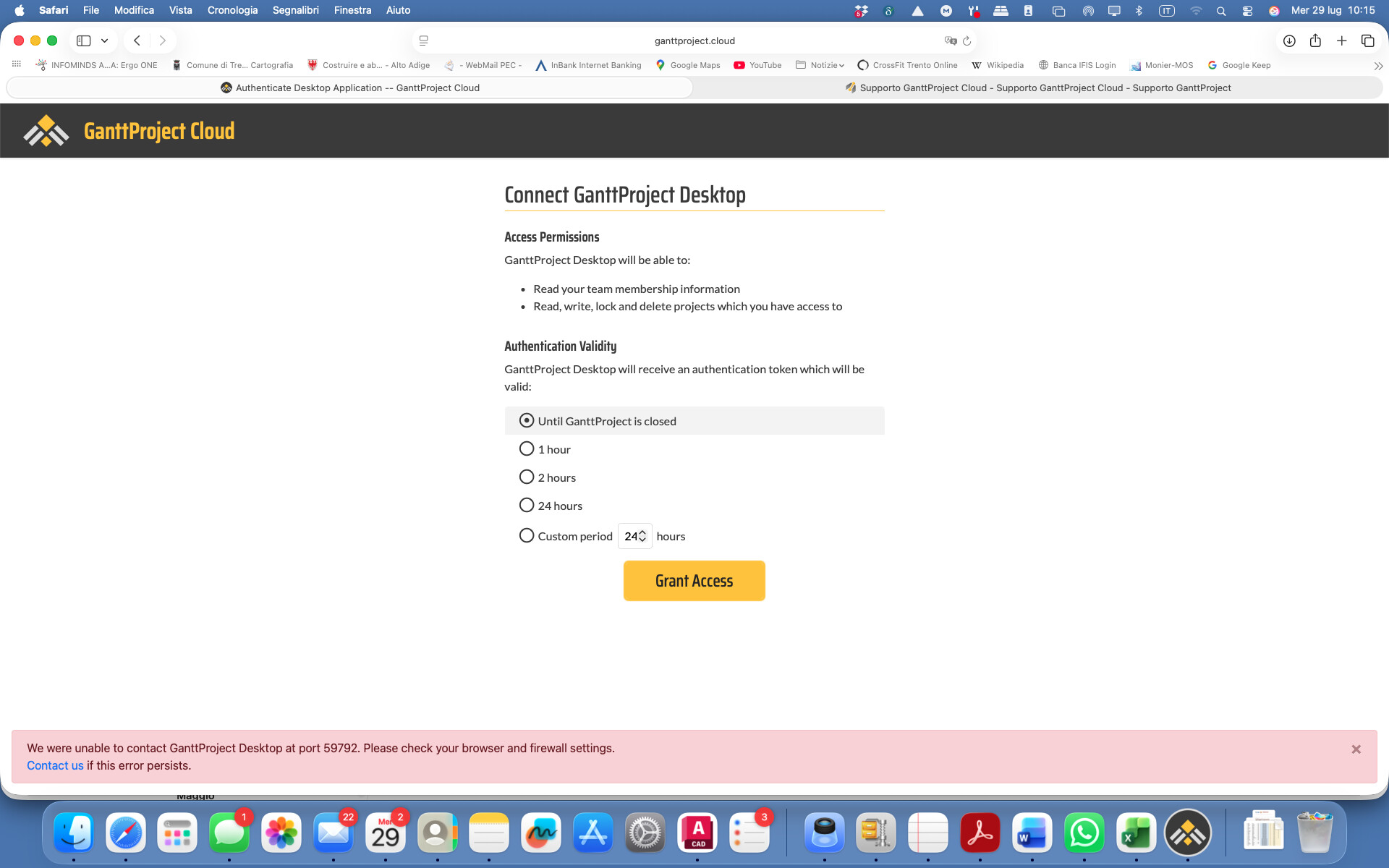Switch to "Authenticate Desktop Application" tab
The width and height of the screenshot is (1389, 868).
tap(350, 88)
